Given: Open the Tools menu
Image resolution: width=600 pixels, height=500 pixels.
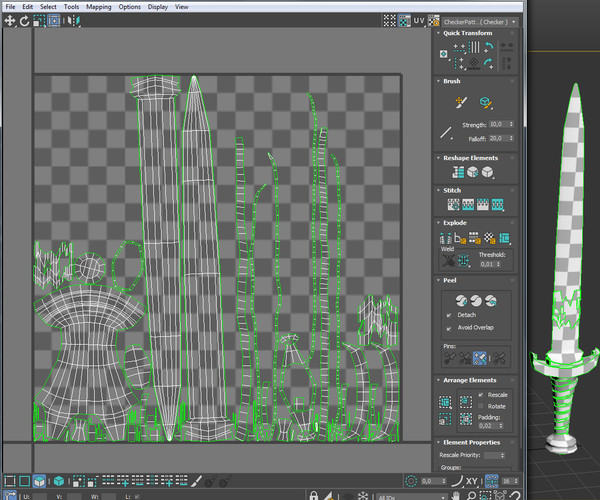Looking at the screenshot, I should tap(71, 7).
